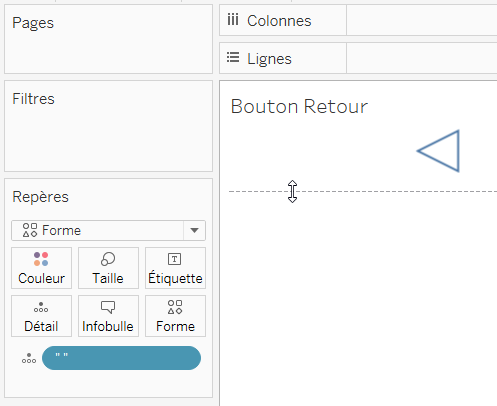
Task: Click the detail dots icon beside the pill
Action: tap(29, 358)
